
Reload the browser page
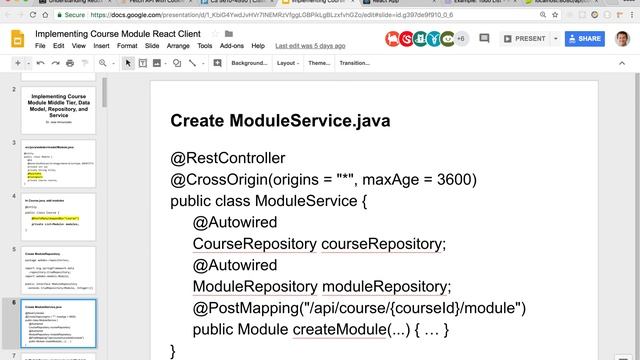33,15
